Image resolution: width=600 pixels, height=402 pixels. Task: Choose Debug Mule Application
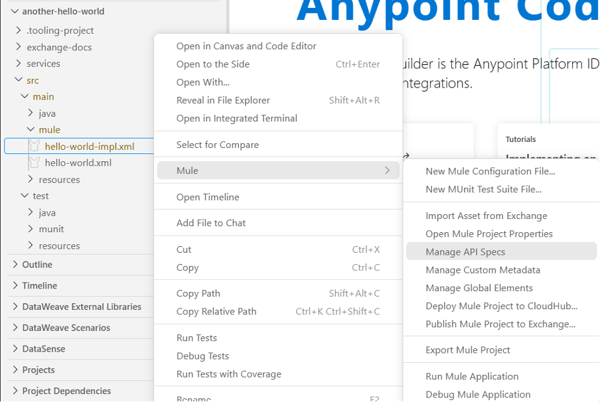[501, 394]
